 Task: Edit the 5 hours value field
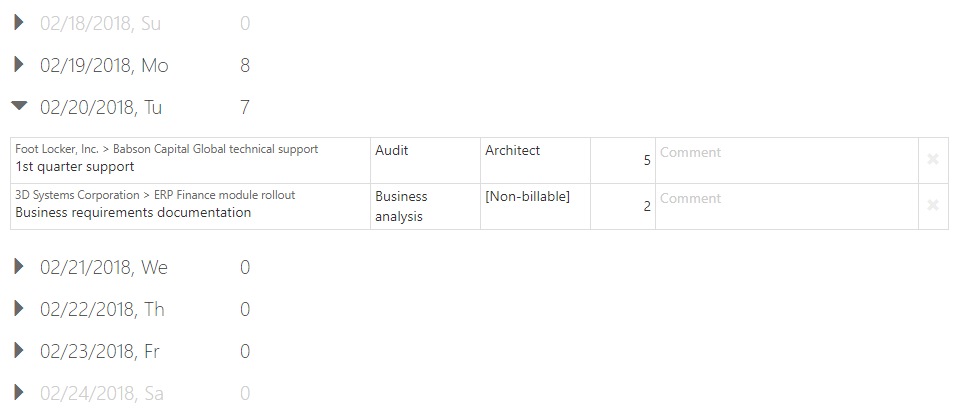pos(623,160)
